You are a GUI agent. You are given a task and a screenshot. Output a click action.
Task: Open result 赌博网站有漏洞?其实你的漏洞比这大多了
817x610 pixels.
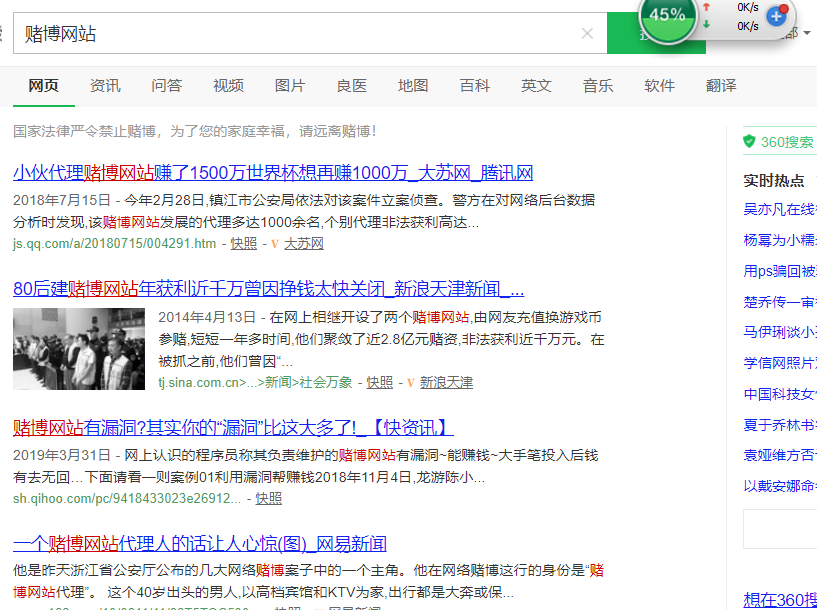pyautogui.click(x=233, y=428)
